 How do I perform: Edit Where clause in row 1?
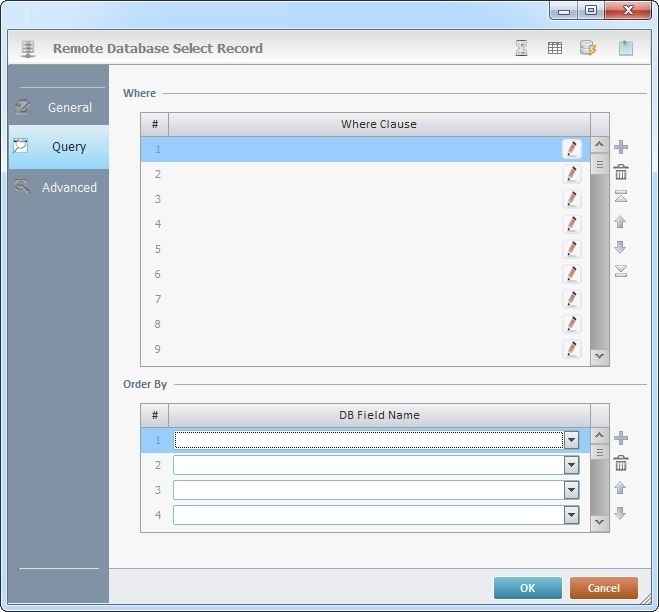(x=571, y=149)
